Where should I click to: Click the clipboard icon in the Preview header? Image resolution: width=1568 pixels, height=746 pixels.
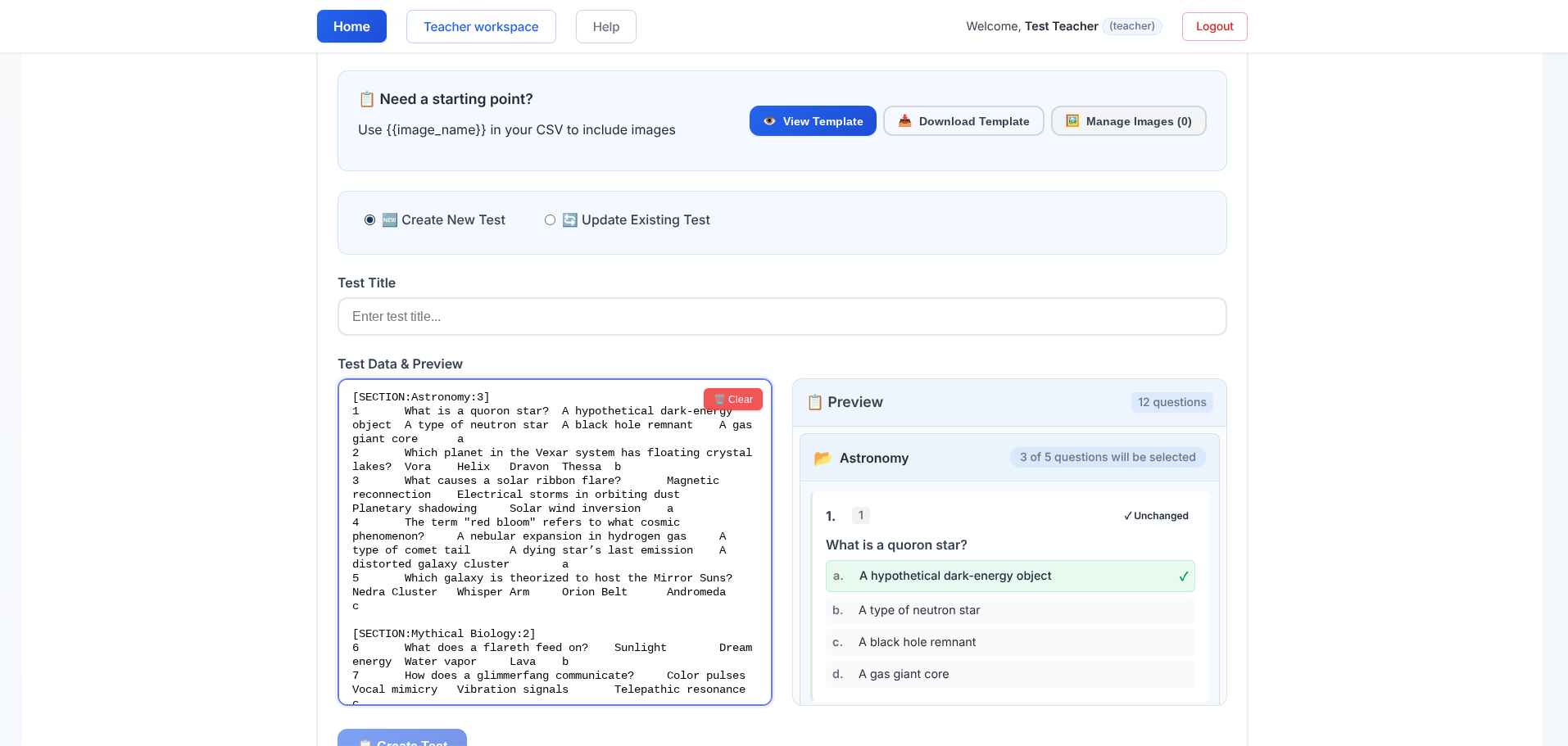(815, 402)
